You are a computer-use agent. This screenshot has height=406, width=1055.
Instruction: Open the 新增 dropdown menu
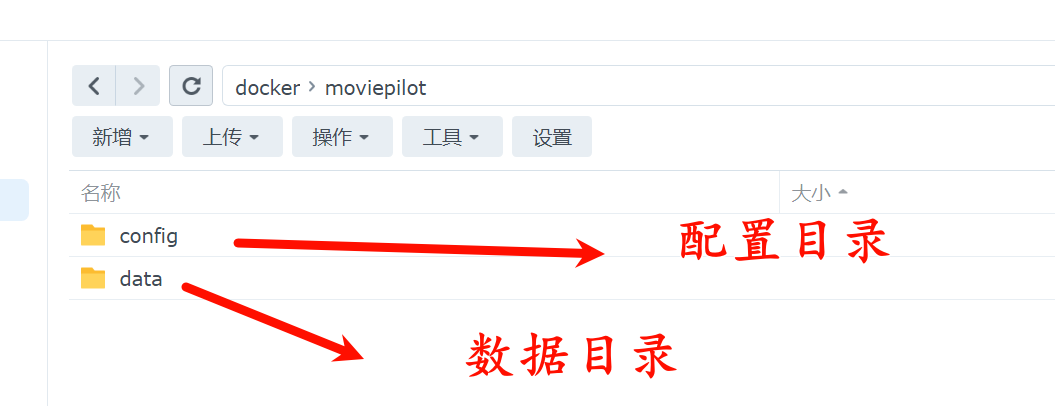coord(122,137)
